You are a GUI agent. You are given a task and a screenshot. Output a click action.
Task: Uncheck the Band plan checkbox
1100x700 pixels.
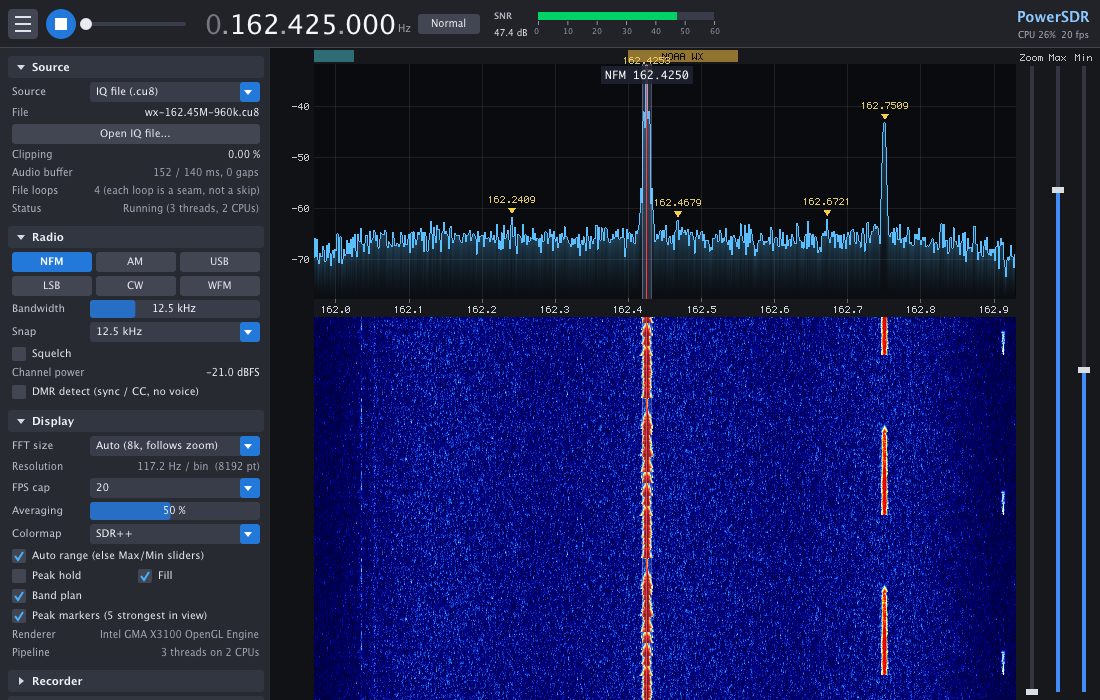click(19, 595)
